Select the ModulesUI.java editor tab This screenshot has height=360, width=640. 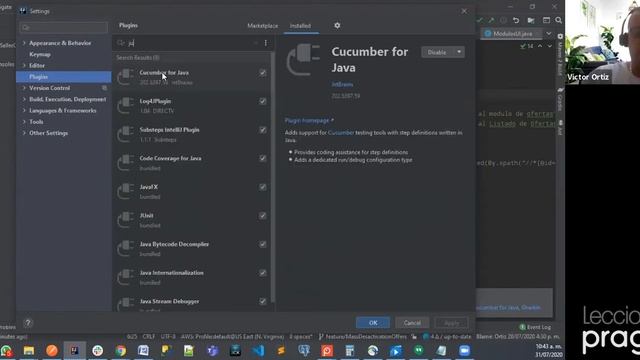pos(511,33)
